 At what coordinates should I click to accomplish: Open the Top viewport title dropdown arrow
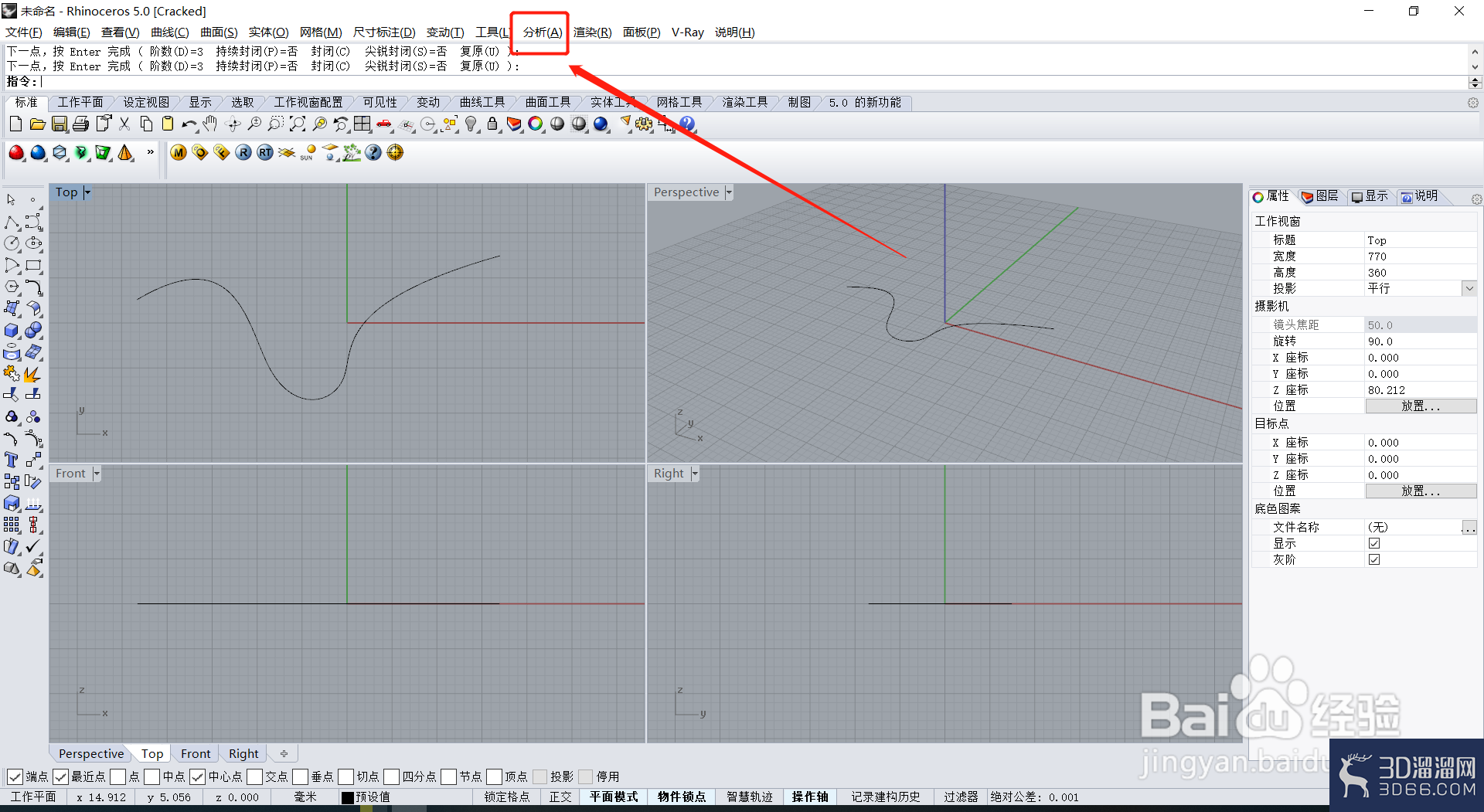(87, 192)
